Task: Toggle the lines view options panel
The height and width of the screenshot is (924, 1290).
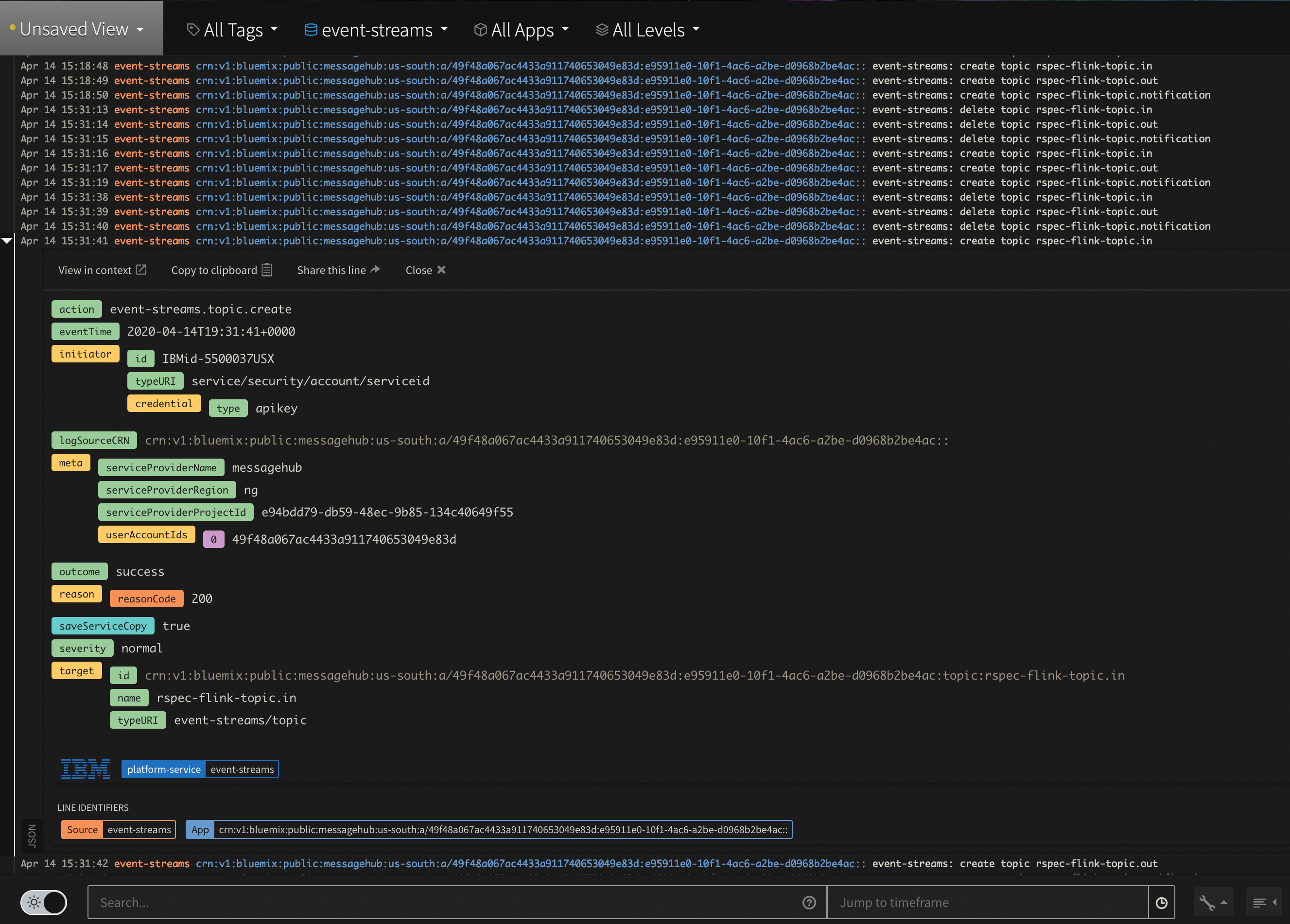Action: (1264, 903)
